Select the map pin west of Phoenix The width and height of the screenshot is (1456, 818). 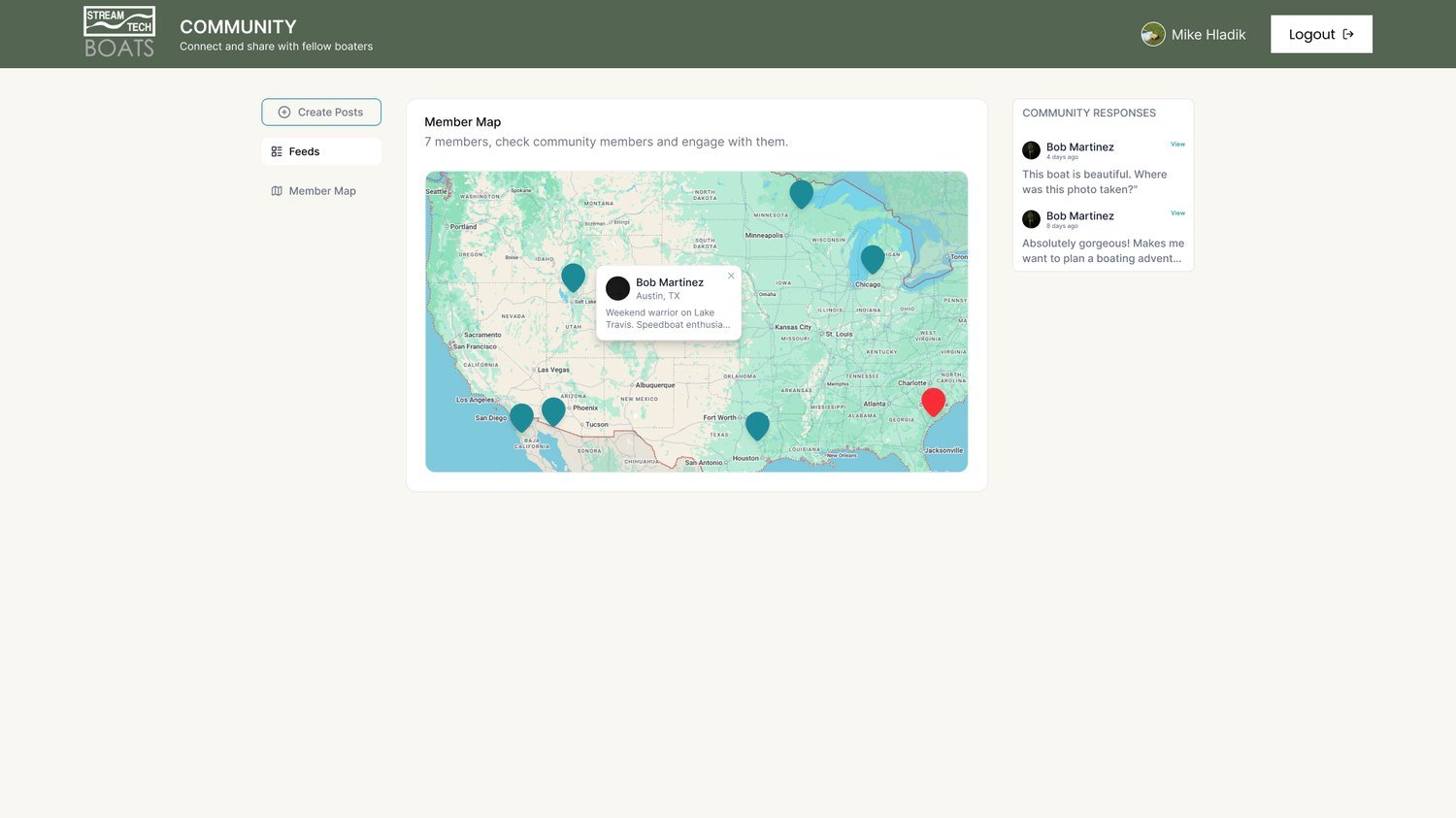tap(553, 410)
